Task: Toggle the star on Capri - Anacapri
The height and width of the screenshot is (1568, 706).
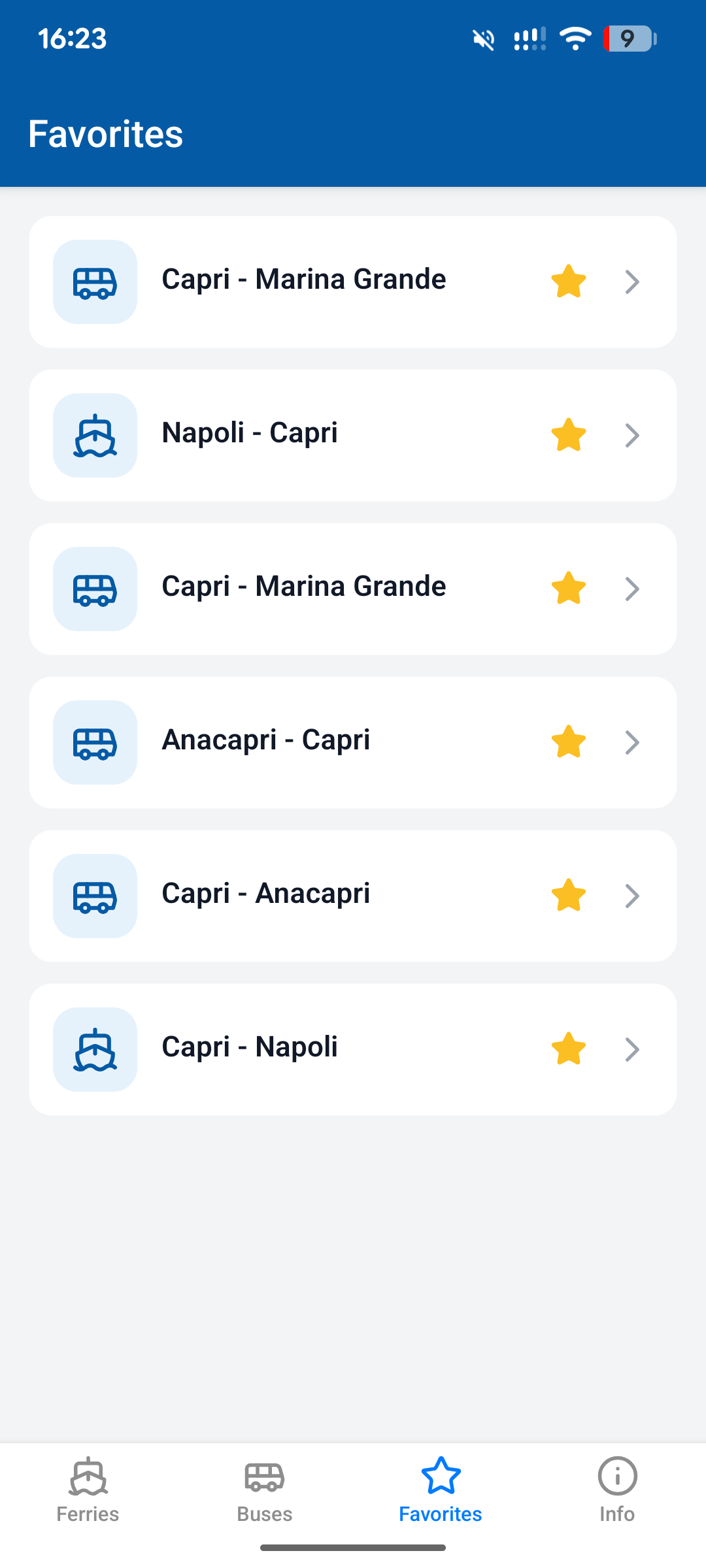Action: tap(569, 896)
